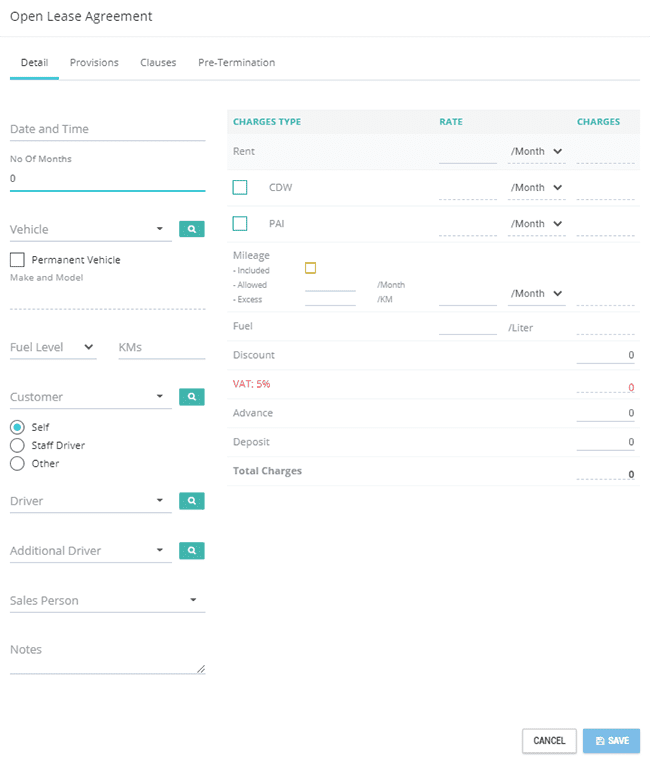This screenshot has width=650, height=763.
Task: Check the Mileage Included yellow checkbox
Action: pyautogui.click(x=310, y=268)
